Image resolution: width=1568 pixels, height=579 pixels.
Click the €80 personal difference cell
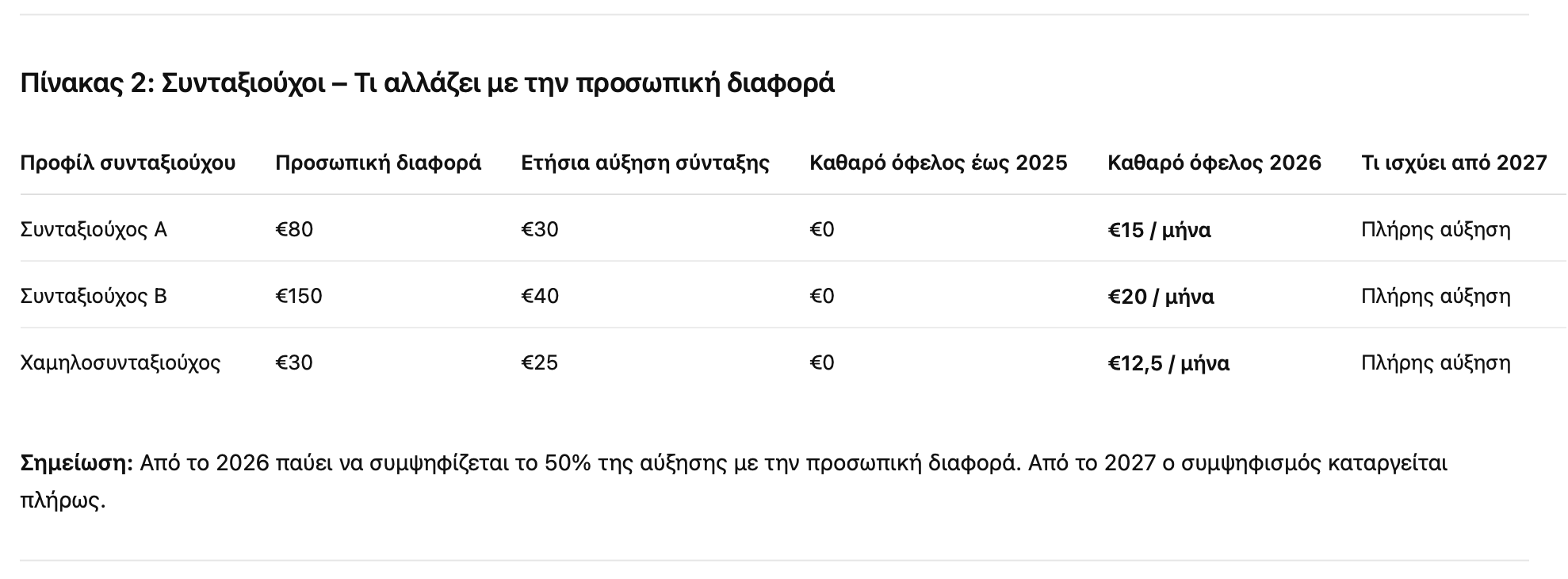pyautogui.click(x=294, y=229)
